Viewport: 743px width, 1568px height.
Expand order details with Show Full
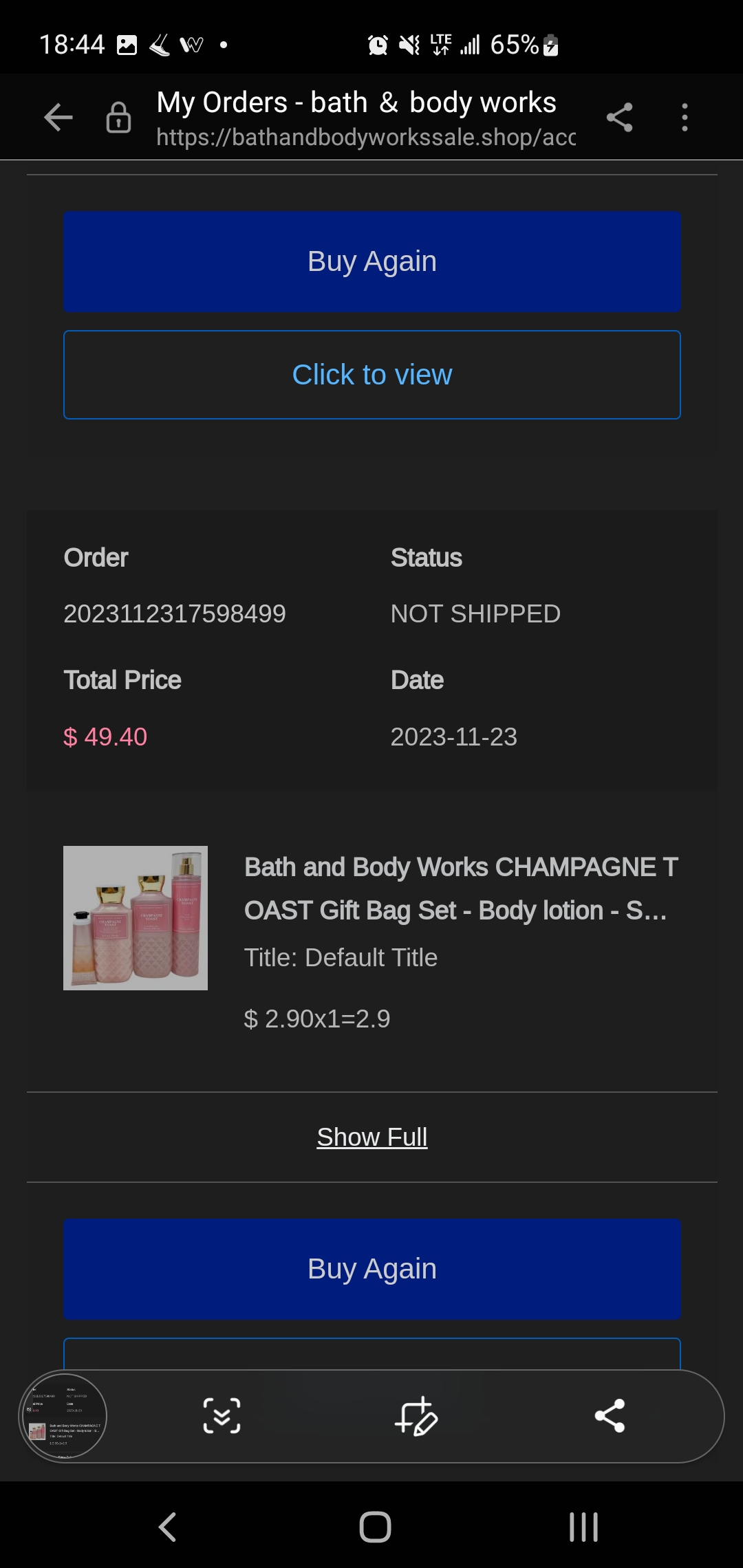(372, 1137)
